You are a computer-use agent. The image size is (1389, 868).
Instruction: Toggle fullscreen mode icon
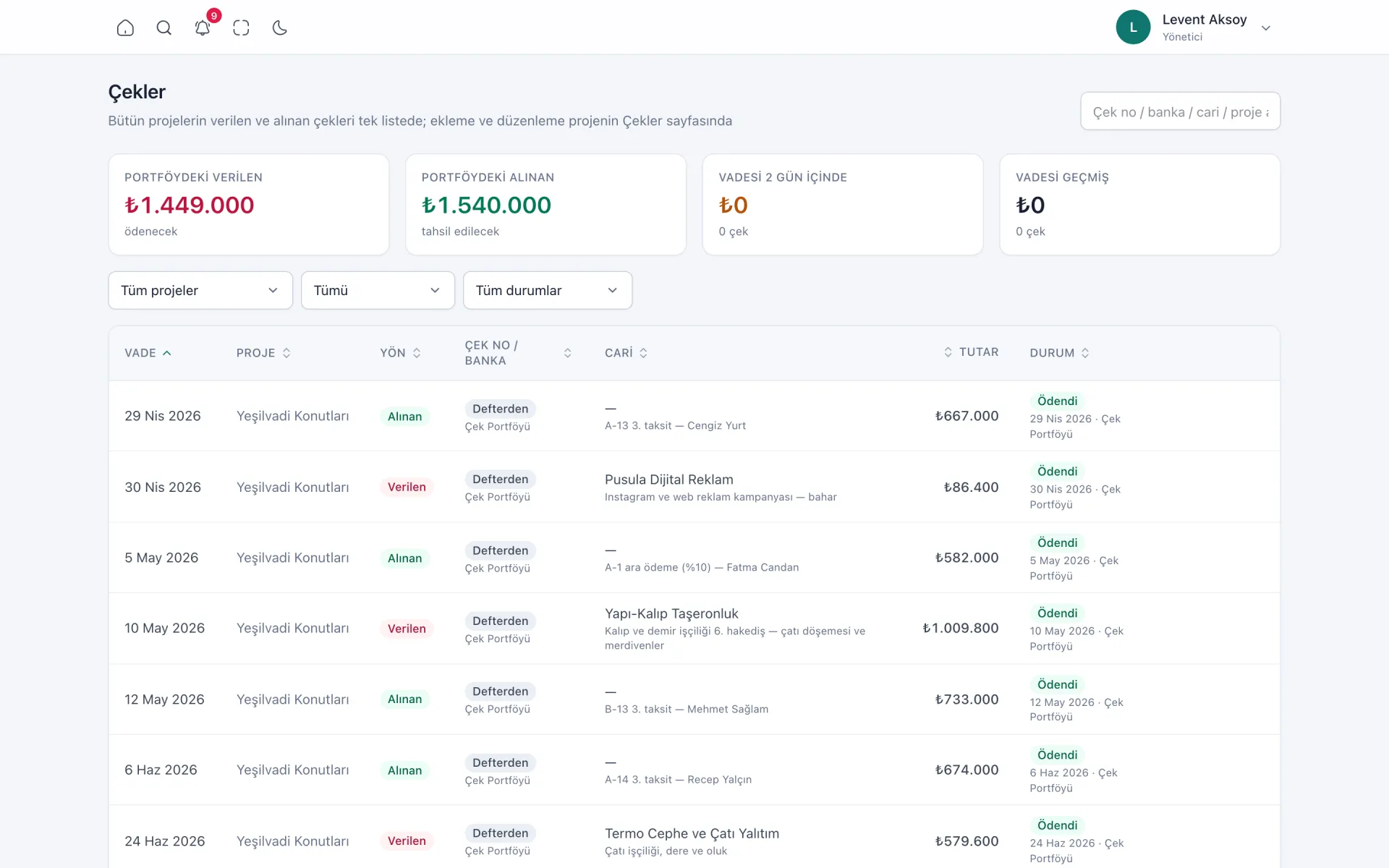pyautogui.click(x=241, y=27)
